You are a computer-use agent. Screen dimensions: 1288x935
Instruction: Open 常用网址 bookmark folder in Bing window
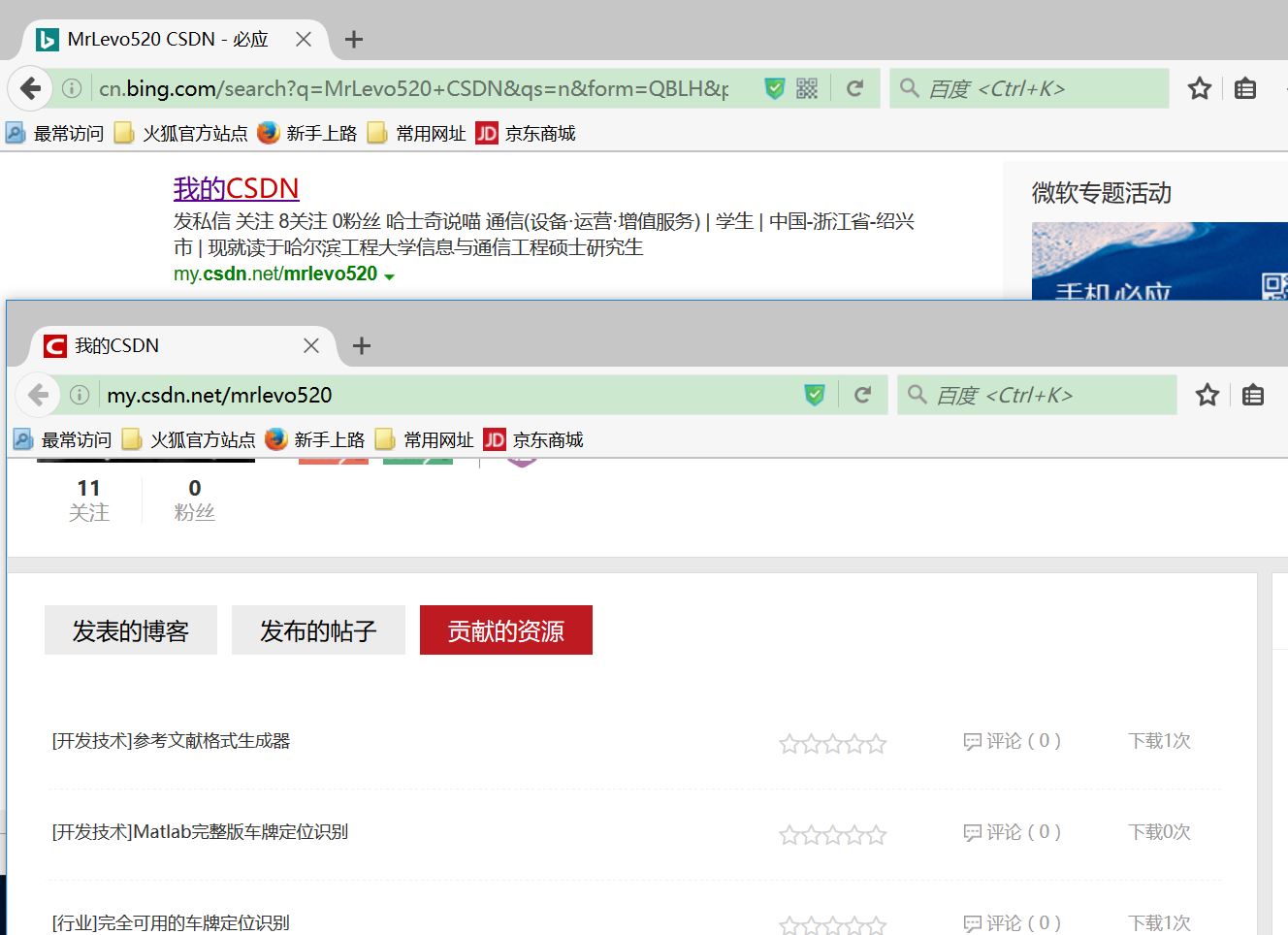tap(417, 133)
